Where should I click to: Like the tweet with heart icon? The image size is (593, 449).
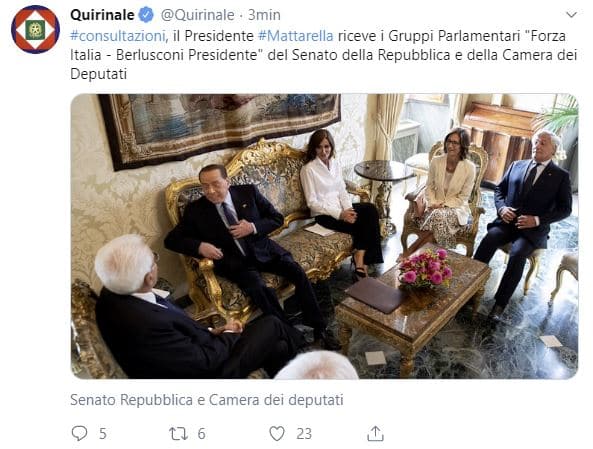pyautogui.click(x=277, y=433)
